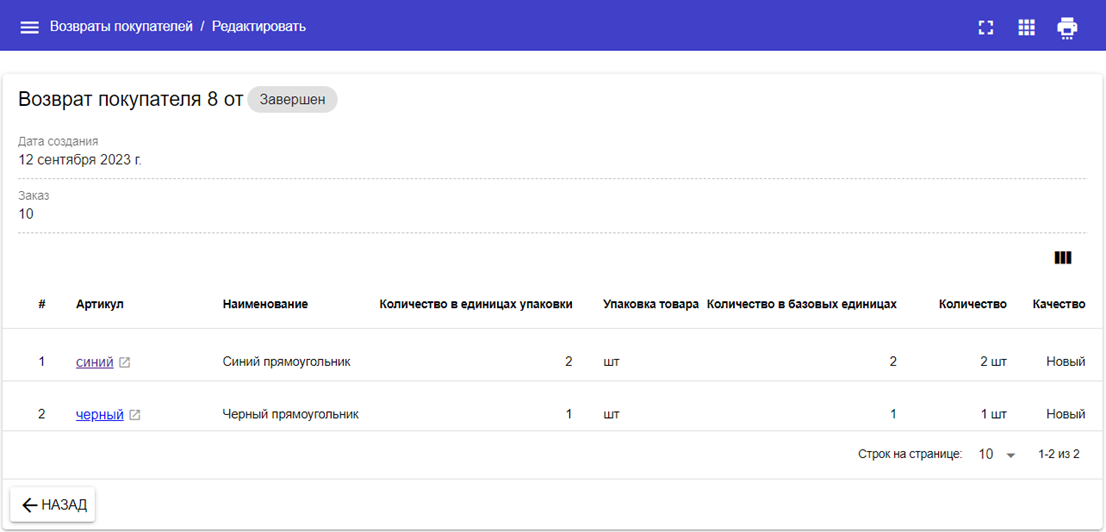Expand rows per page dropdown
This screenshot has width=1106, height=532.
click(x=996, y=454)
